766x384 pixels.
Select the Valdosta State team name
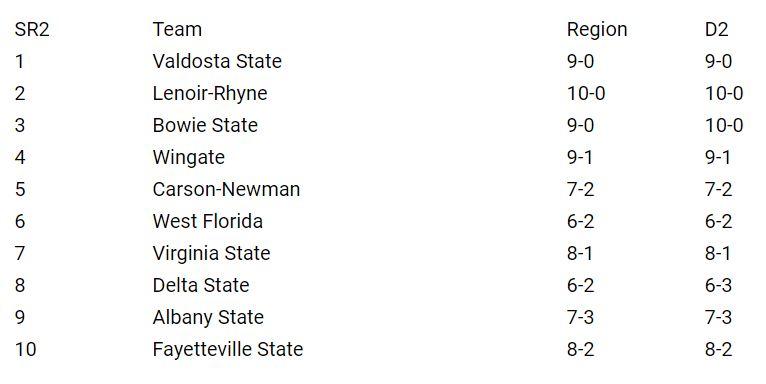[217, 62]
